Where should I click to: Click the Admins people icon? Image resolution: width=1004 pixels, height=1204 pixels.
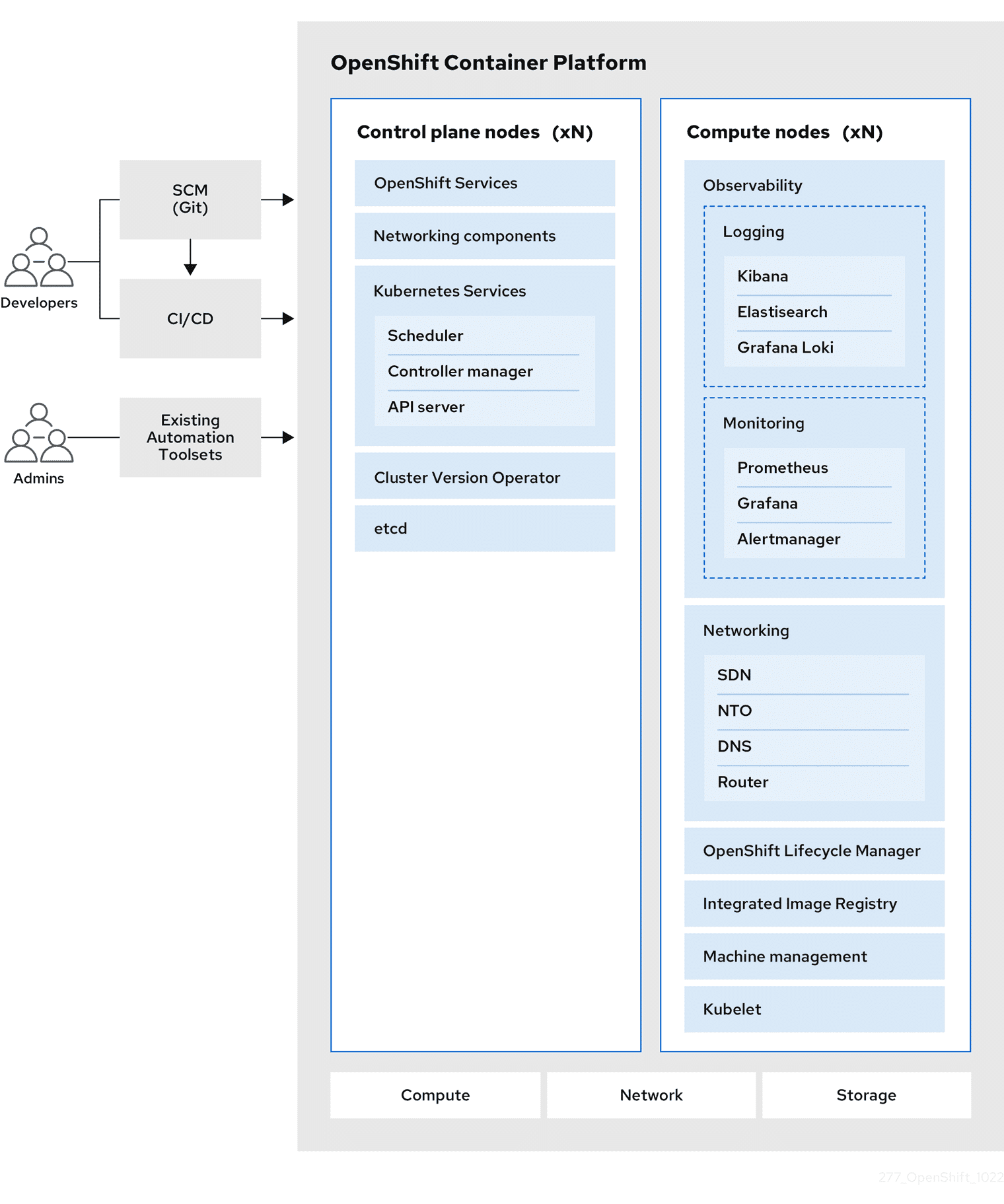[x=39, y=433]
